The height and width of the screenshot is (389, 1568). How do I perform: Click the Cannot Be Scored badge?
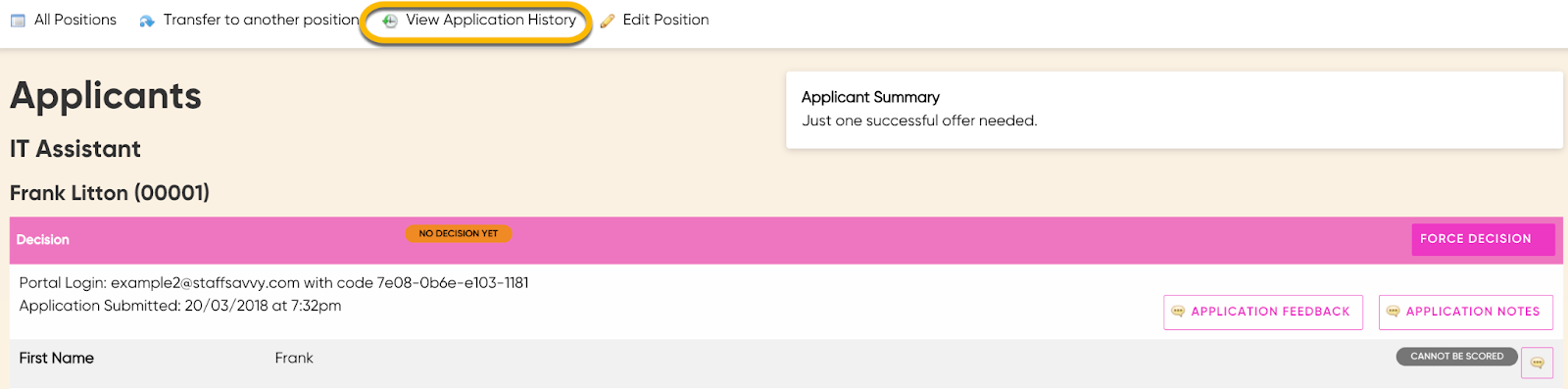[1457, 357]
